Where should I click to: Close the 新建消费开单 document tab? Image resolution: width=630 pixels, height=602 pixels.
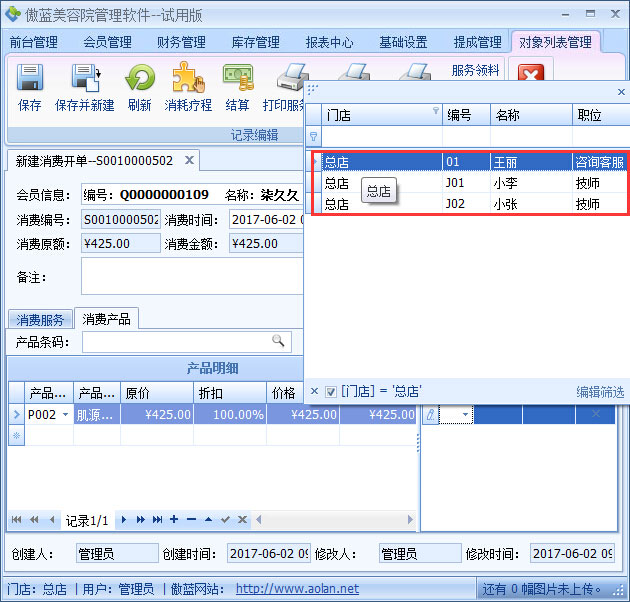(x=187, y=160)
